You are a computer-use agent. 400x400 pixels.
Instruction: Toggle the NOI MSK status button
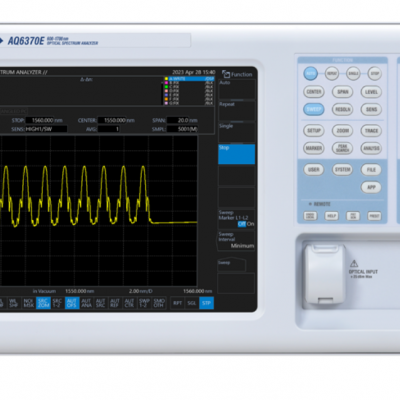28,303
